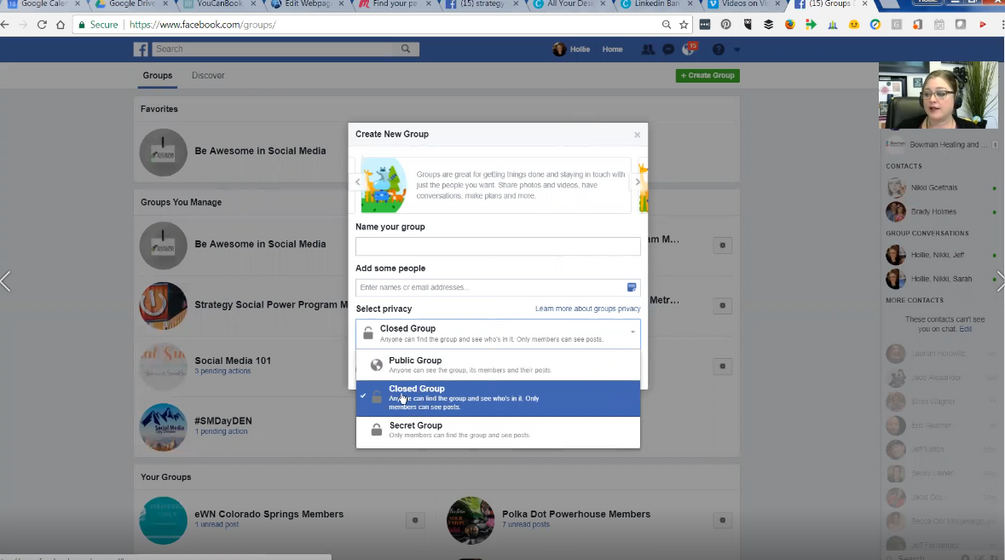Switch to the YouCanBook browser tab
The height and width of the screenshot is (560, 1005).
219,4
